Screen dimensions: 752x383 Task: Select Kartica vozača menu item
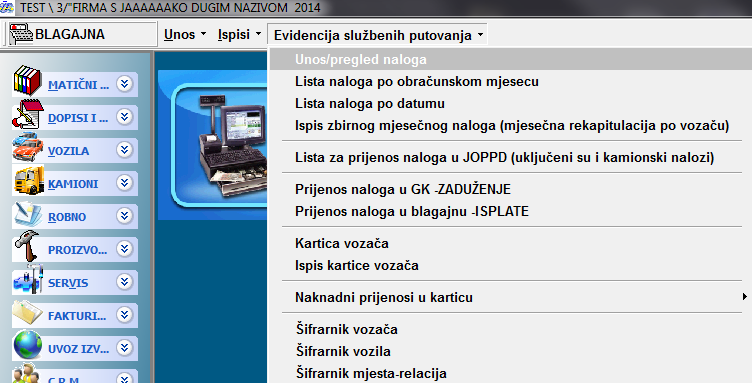coord(342,244)
